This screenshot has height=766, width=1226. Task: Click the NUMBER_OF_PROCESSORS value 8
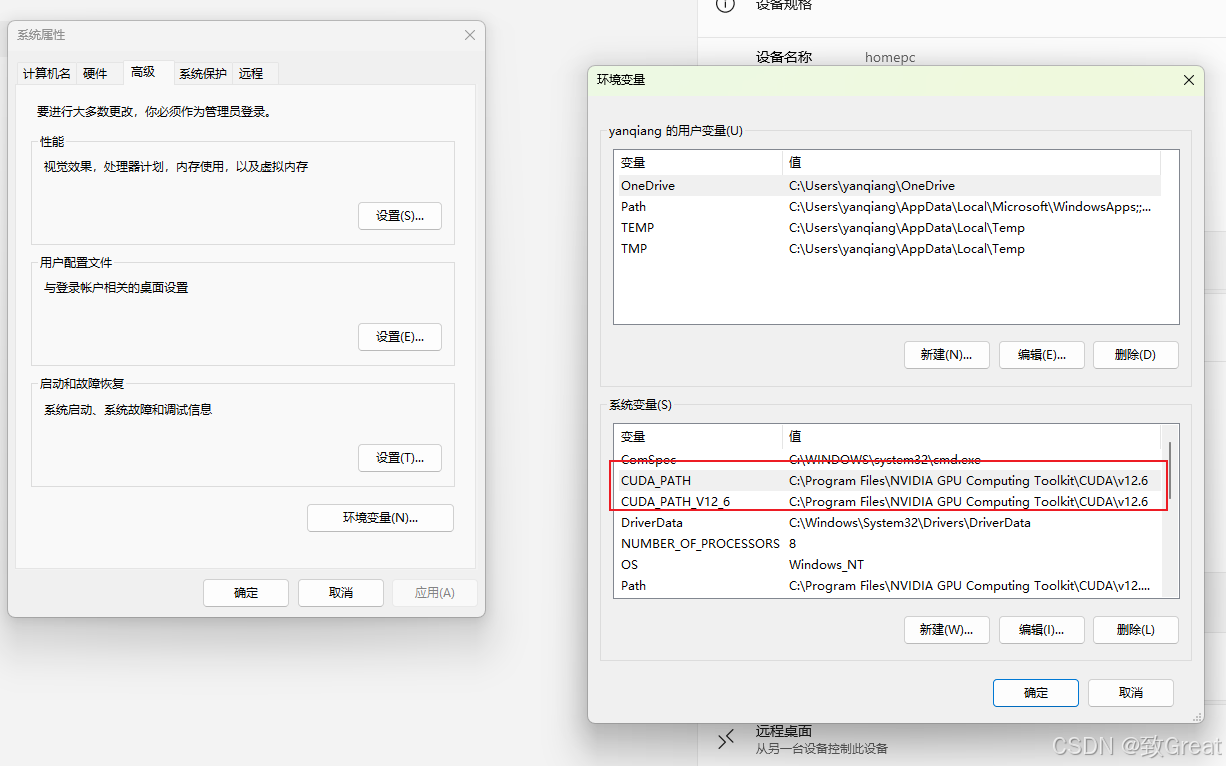[x=793, y=544]
